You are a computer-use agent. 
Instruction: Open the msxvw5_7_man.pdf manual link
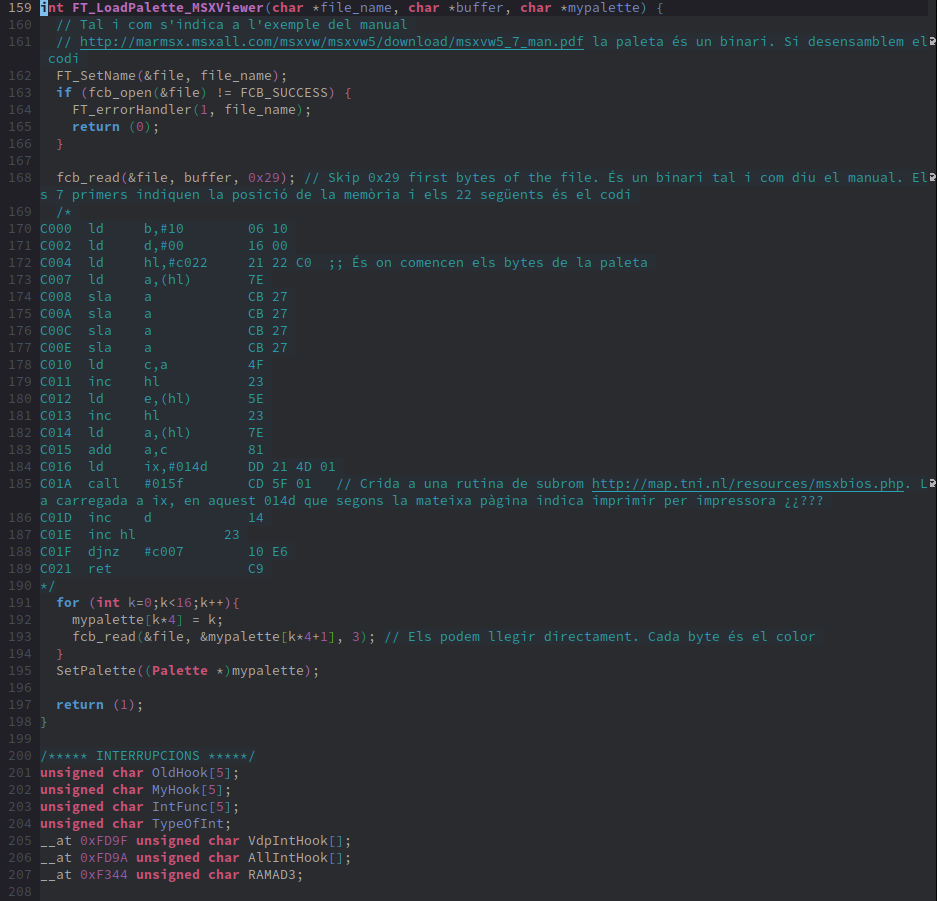pyautogui.click(x=332, y=42)
